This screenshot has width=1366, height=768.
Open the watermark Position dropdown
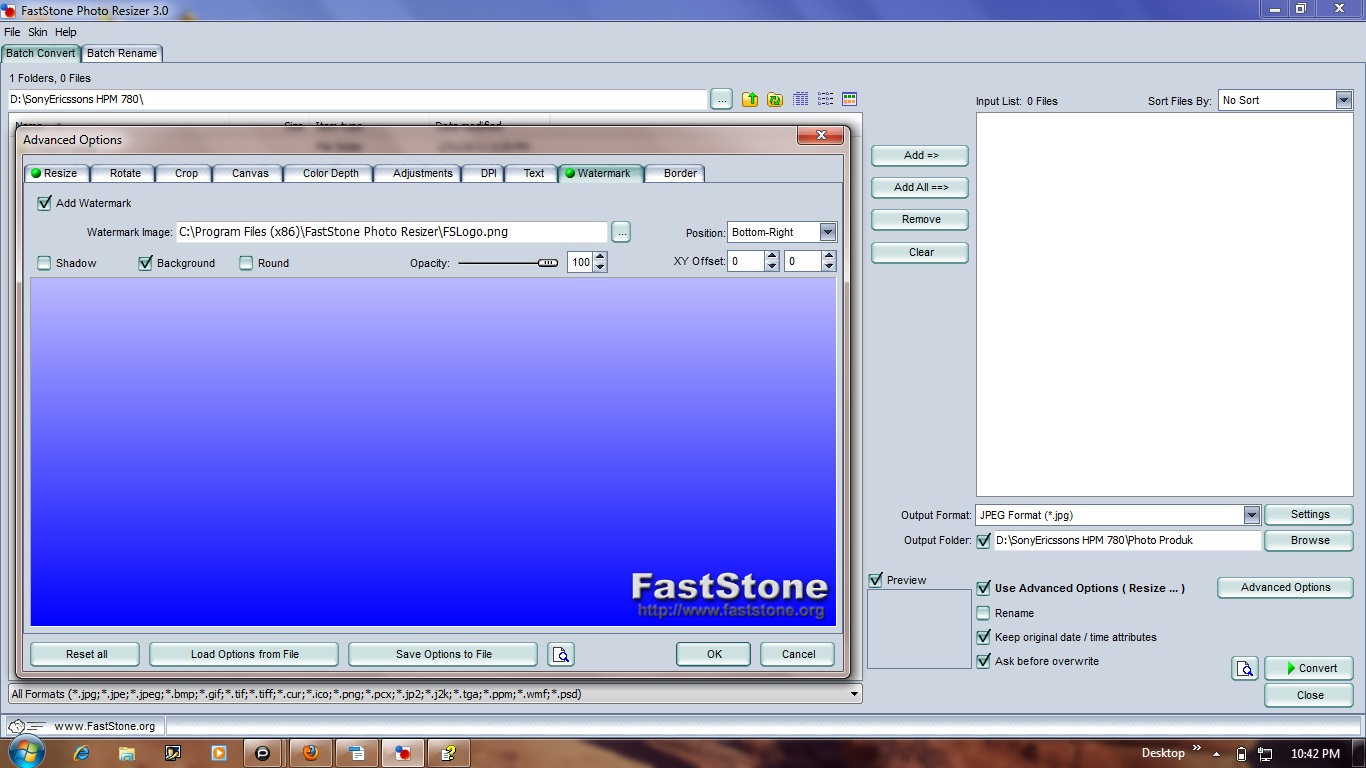[827, 232]
